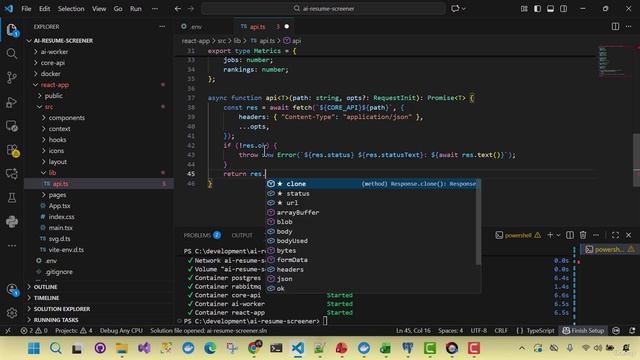
Task: Open File Explorer from the taskbar
Action: point(122,348)
